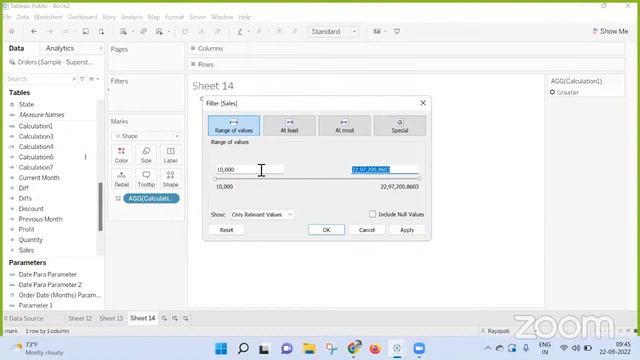Viewport: 640px width, 360px height.
Task: Open the File menu
Action: click(x=7, y=17)
